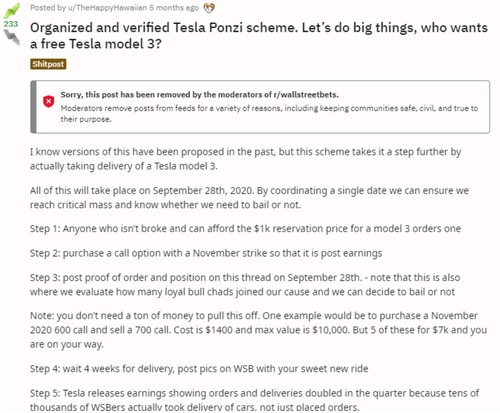500x413 pixels.
Task: Click the award icon beside the timestamp
Action: coord(209,8)
